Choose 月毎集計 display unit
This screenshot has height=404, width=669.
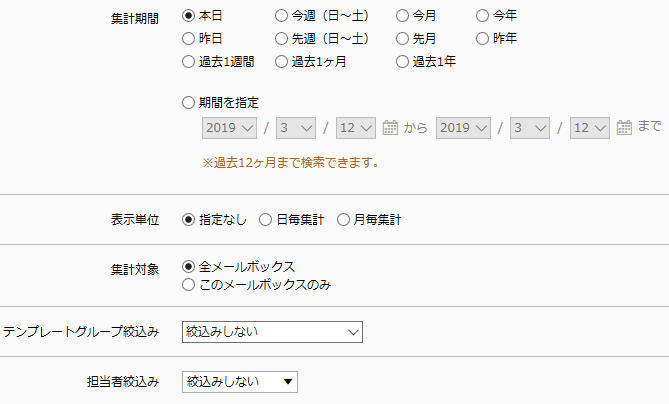click(343, 220)
